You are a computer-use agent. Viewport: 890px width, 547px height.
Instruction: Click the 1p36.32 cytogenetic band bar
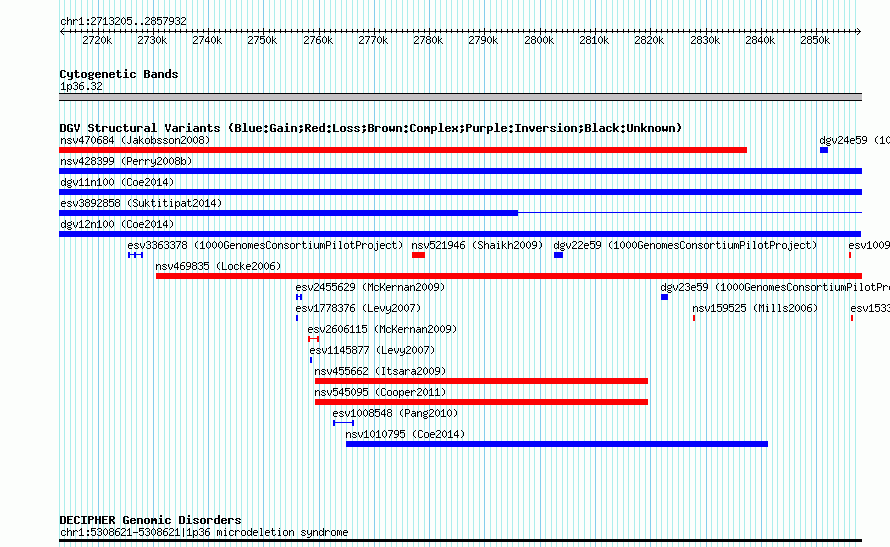pos(460,97)
